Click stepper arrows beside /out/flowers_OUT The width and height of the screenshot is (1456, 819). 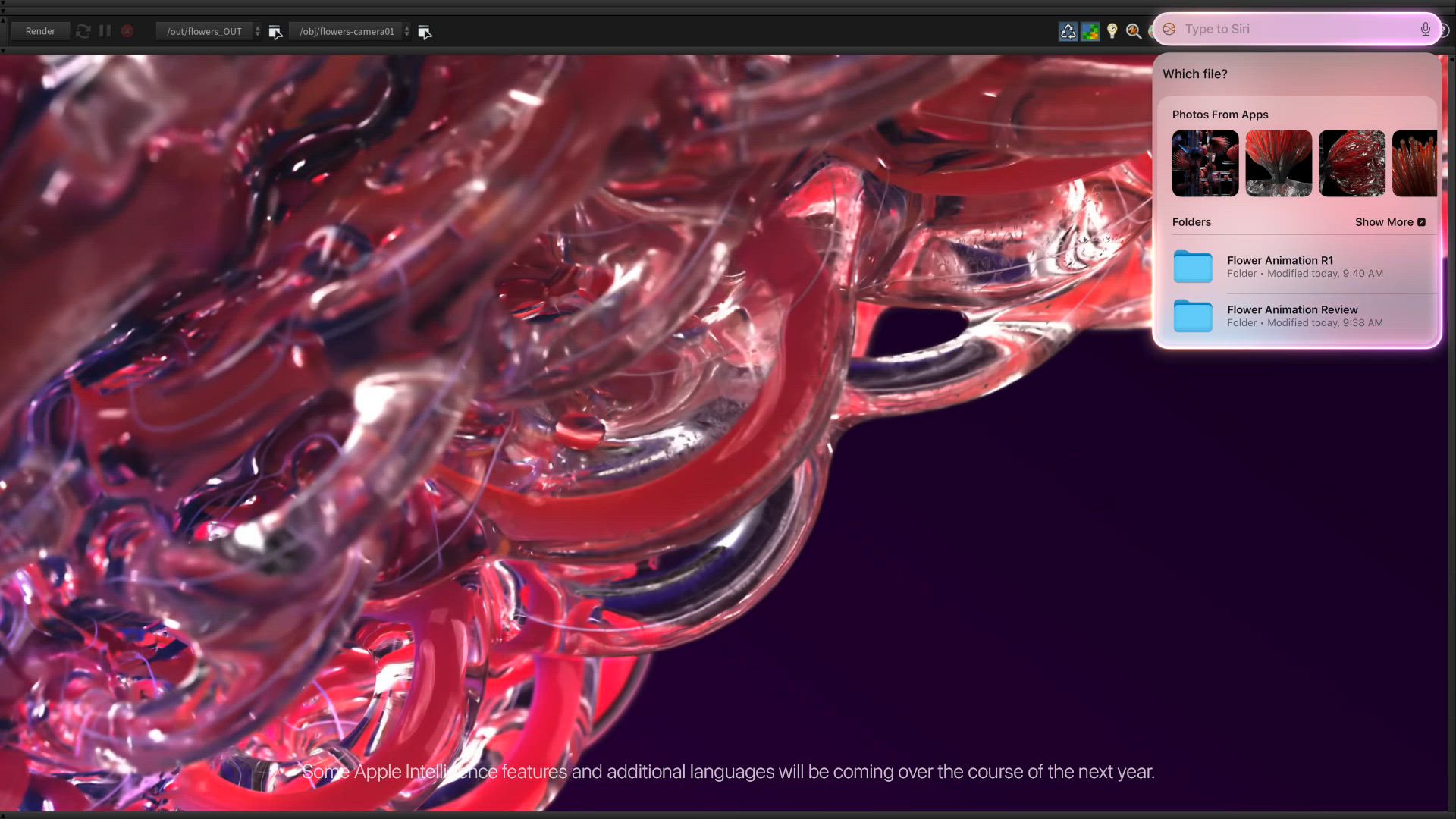[x=258, y=31]
